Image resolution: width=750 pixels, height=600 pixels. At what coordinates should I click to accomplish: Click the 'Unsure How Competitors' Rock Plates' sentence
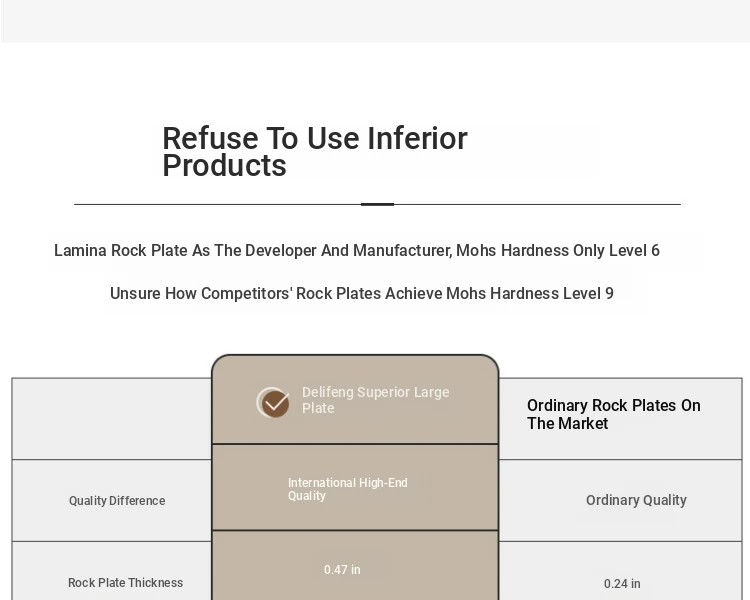pos(362,293)
